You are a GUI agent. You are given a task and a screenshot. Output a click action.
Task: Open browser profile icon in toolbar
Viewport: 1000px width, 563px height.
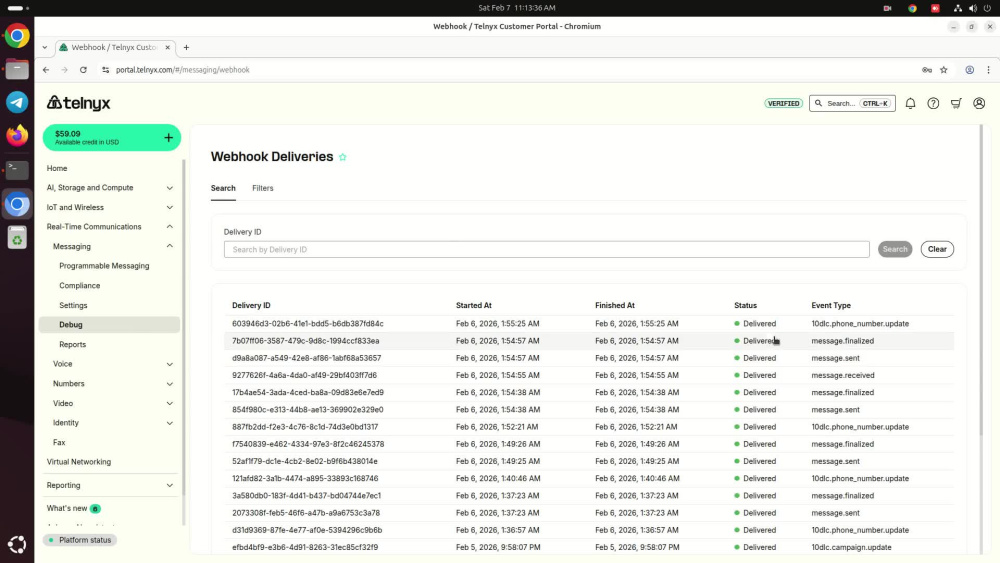click(969, 70)
